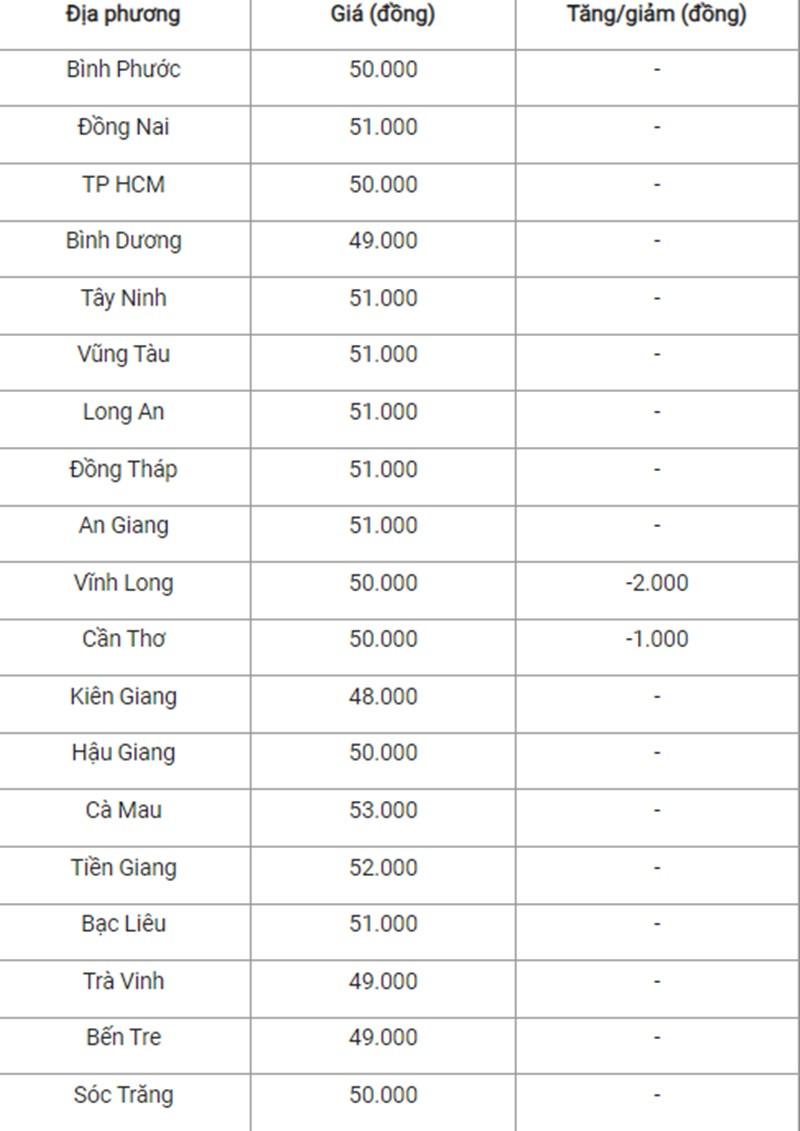Click the Hậu Giang cell

click(x=123, y=753)
